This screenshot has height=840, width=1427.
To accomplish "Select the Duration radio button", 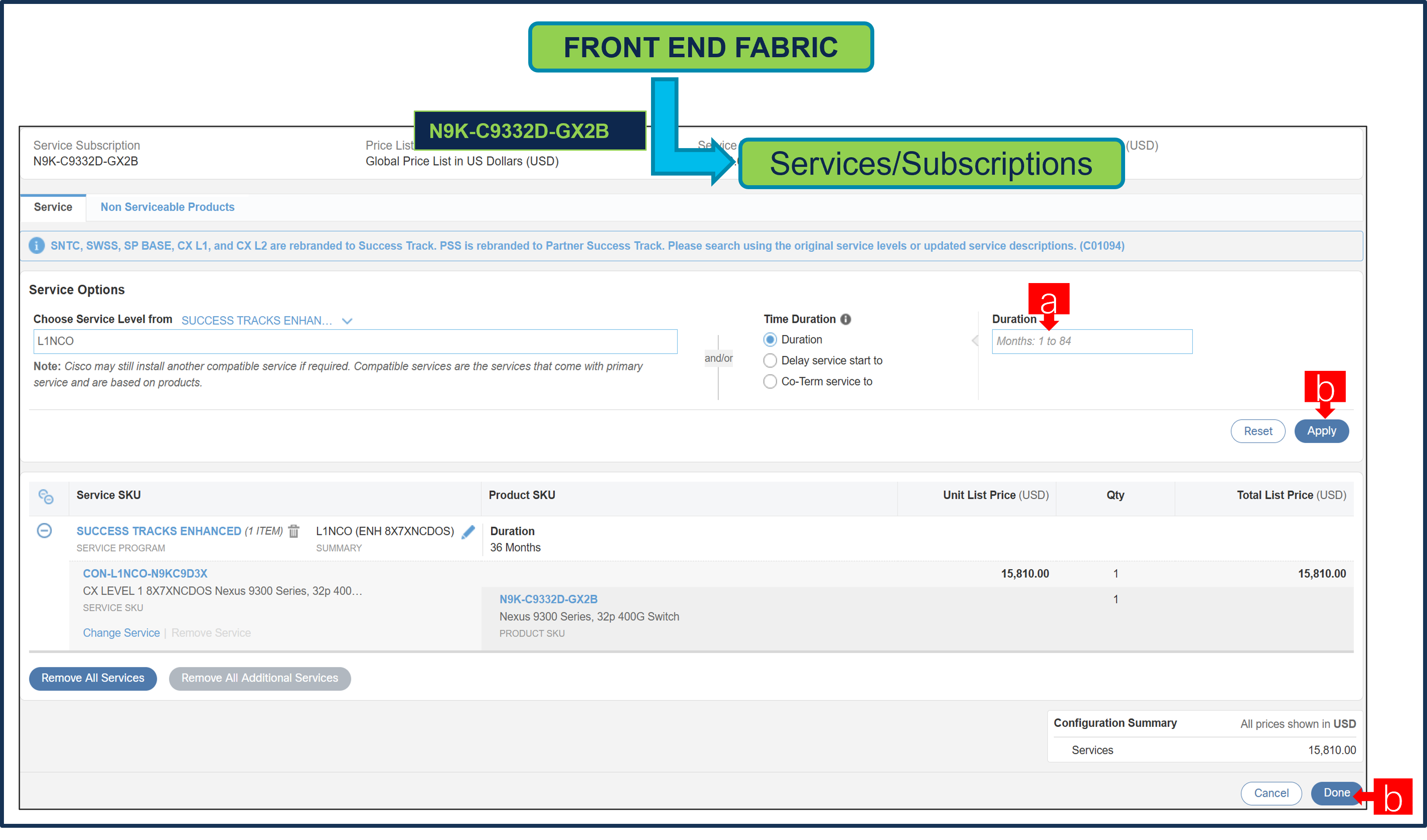I will point(770,339).
